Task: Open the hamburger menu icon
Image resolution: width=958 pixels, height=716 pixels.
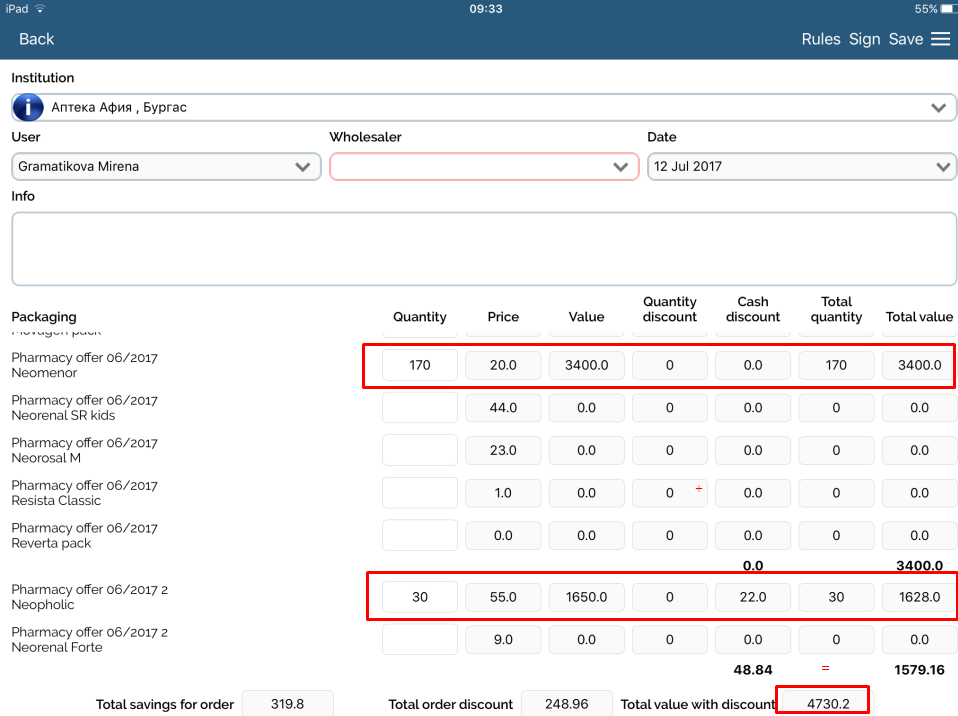Action: pyautogui.click(x=940, y=39)
